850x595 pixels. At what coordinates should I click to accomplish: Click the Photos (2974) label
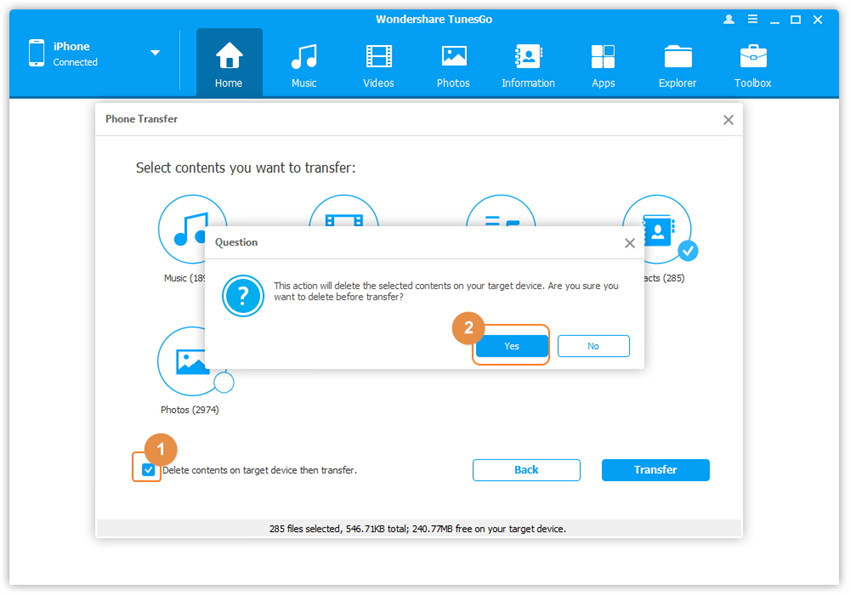coord(190,410)
